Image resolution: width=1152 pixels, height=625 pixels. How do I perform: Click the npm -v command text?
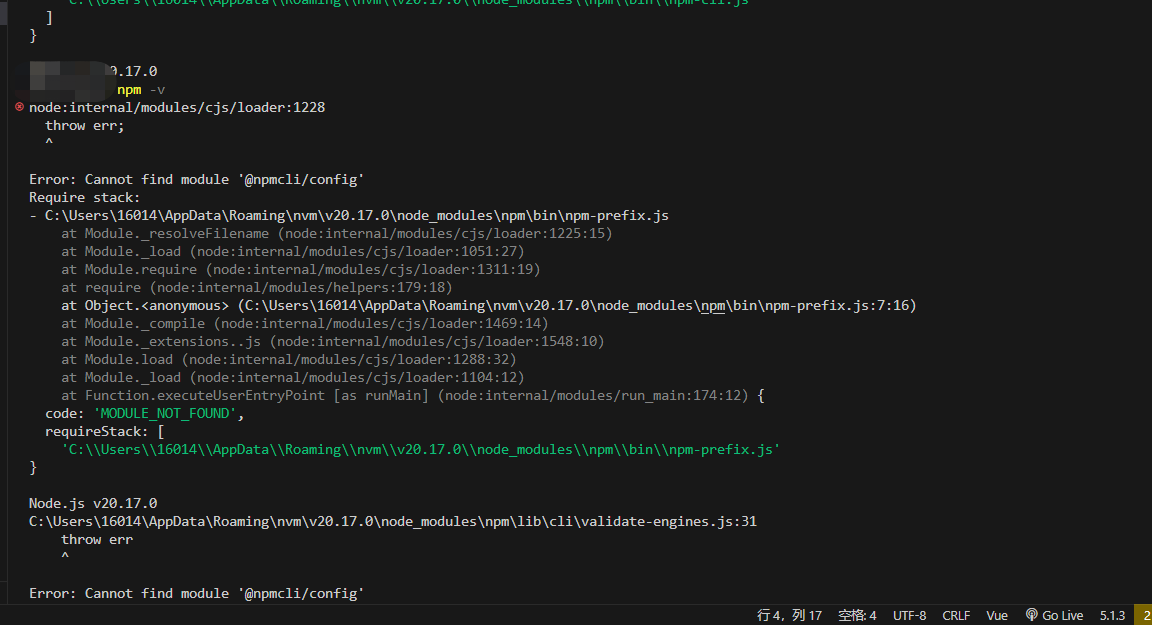coord(138,89)
